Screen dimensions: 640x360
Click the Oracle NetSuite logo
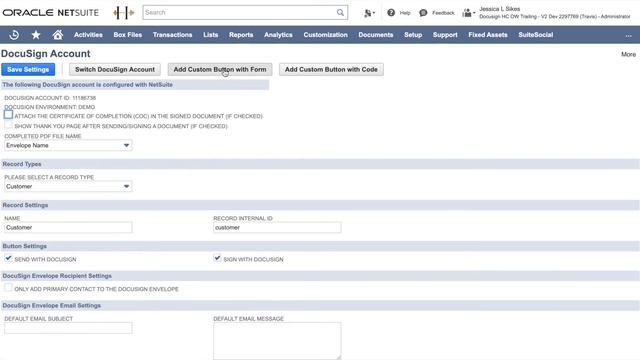(51, 13)
